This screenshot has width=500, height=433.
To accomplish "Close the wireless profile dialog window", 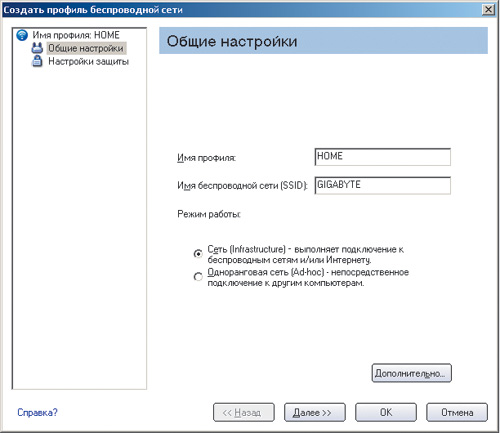I will (488, 9).
